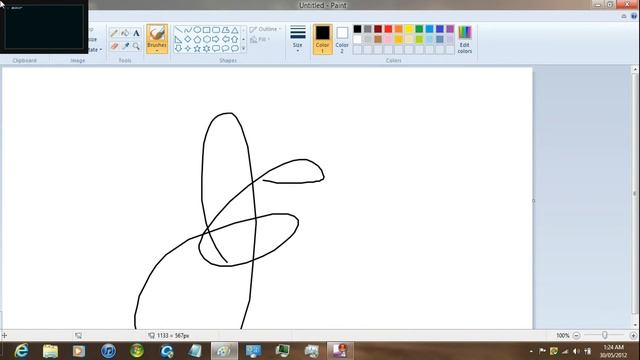640x360 pixels.
Task: Choose the Up arrow shape
Action: [x=235, y=40]
